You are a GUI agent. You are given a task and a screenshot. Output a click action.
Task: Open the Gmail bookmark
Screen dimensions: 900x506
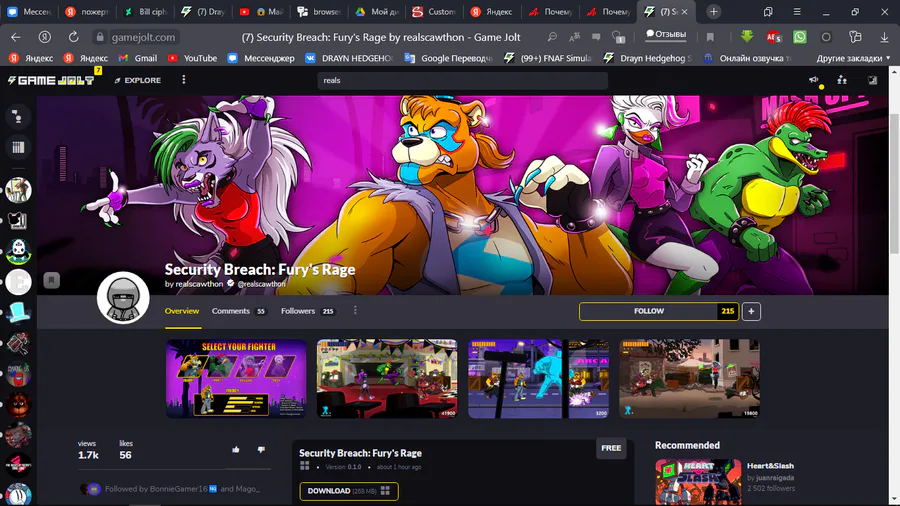pyautogui.click(x=138, y=58)
